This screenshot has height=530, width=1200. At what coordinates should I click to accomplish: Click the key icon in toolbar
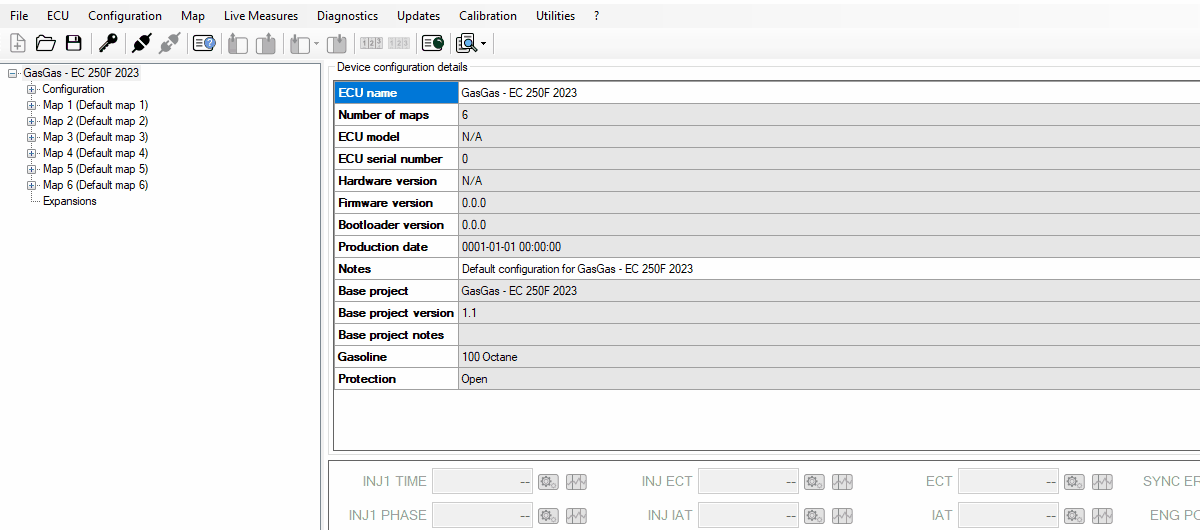click(x=108, y=43)
